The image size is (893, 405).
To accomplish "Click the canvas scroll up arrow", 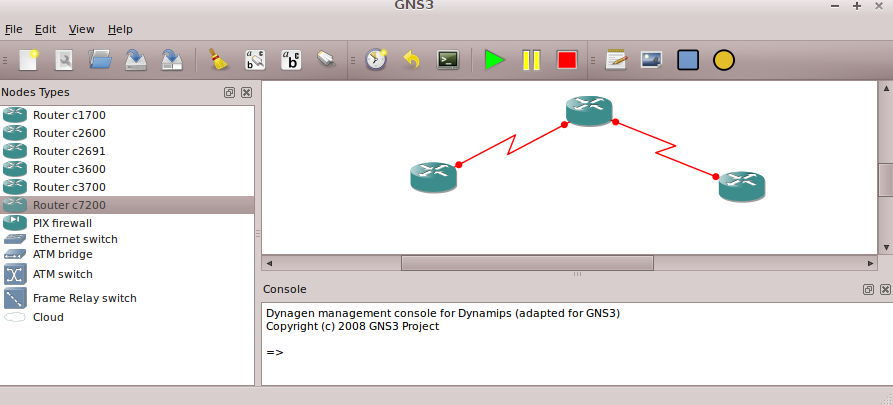I will [x=886, y=88].
